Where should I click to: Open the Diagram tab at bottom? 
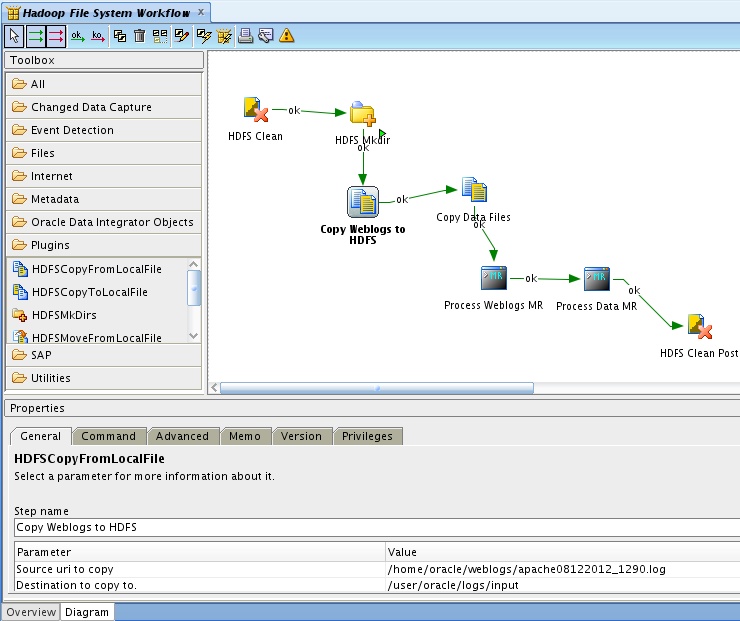coord(87,612)
